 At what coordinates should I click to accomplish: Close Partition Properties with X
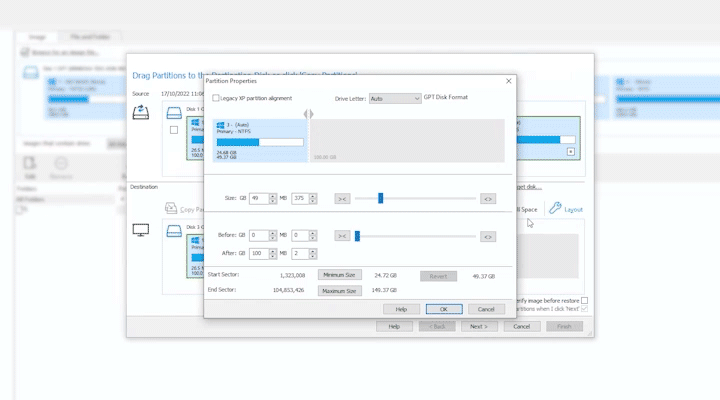click(508, 81)
